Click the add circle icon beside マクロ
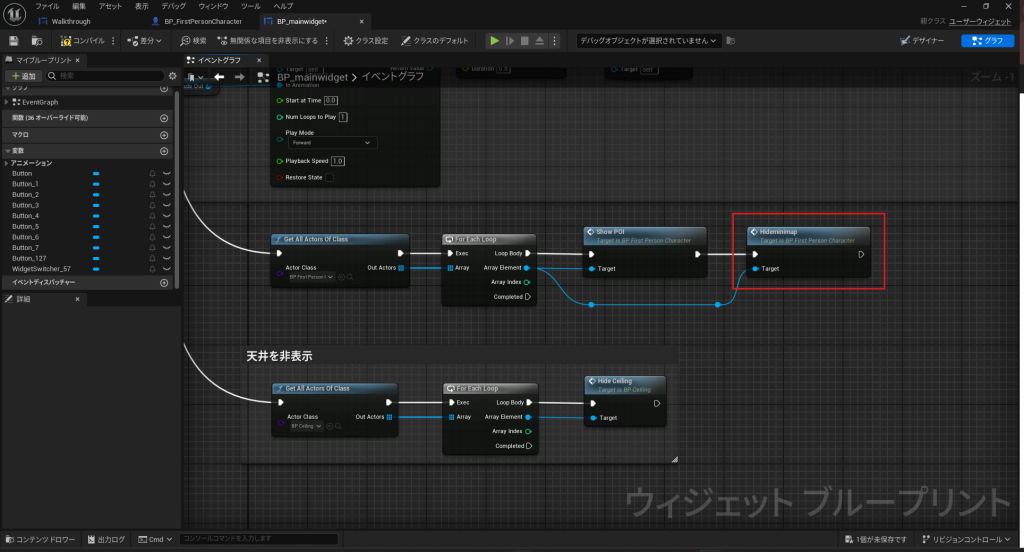The image size is (1024, 552). pyautogui.click(x=164, y=134)
